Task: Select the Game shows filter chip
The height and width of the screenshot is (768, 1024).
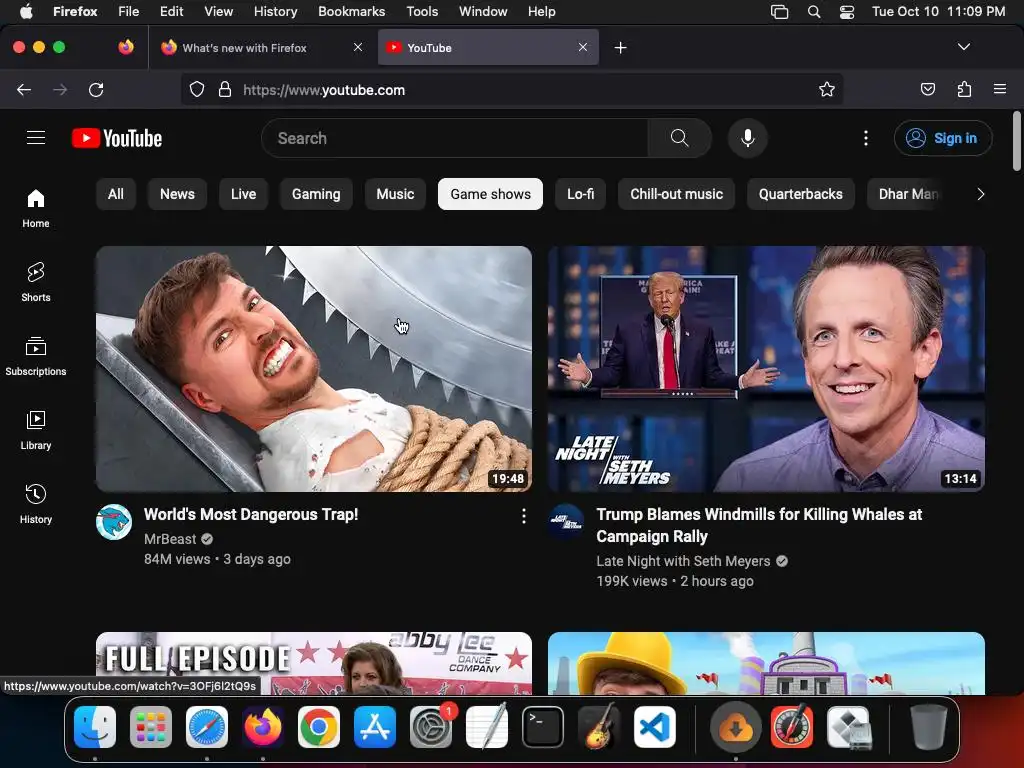Action: tap(490, 194)
